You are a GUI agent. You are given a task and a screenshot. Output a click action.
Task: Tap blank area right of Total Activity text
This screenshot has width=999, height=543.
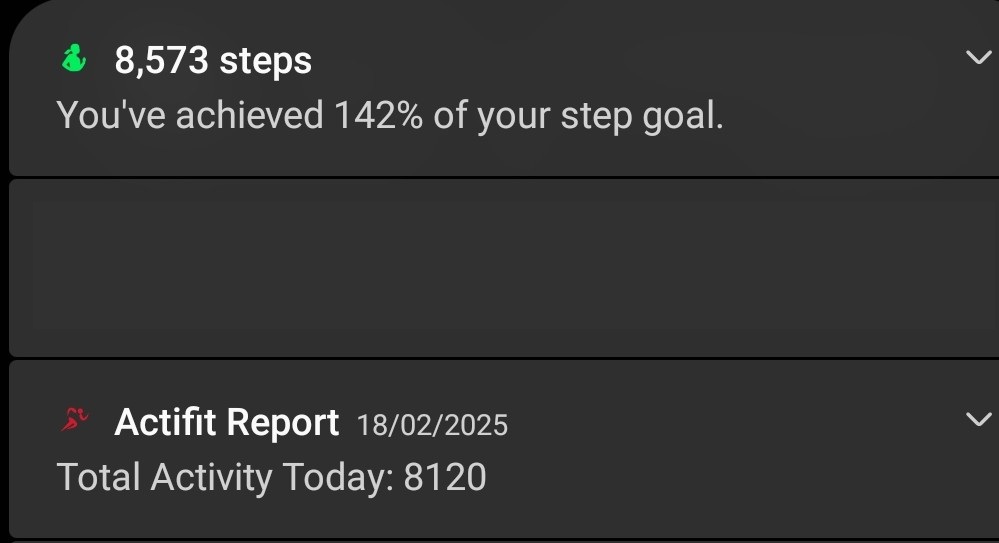pos(733,477)
